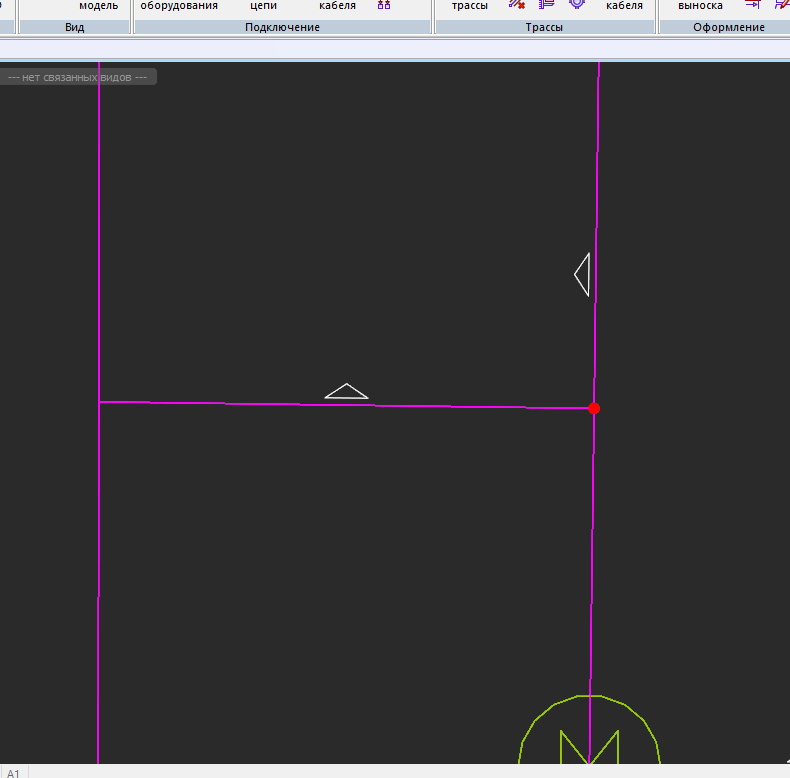
Task: Click the route delete icon with red cross
Action: point(517,5)
